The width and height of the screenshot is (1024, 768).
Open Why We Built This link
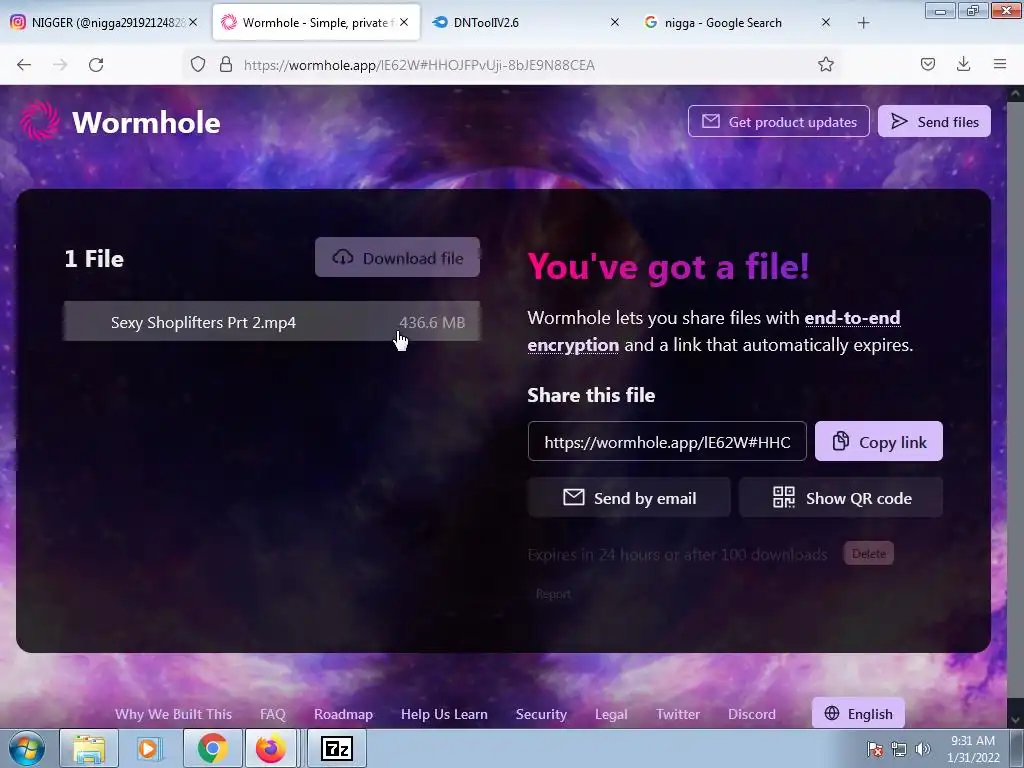(x=173, y=714)
